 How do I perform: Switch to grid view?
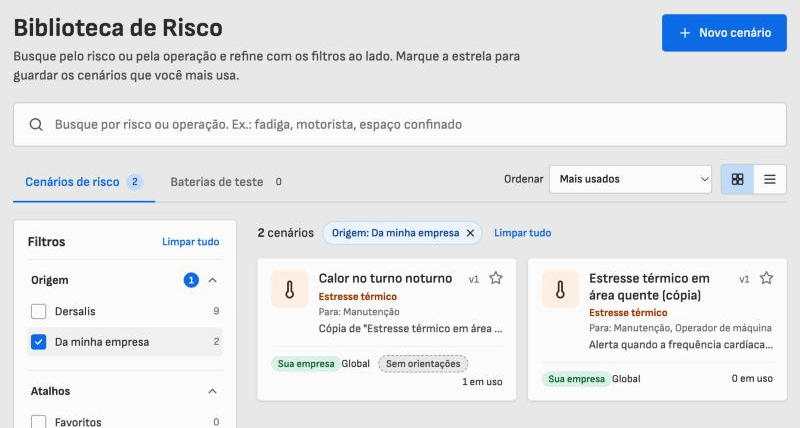coord(737,179)
